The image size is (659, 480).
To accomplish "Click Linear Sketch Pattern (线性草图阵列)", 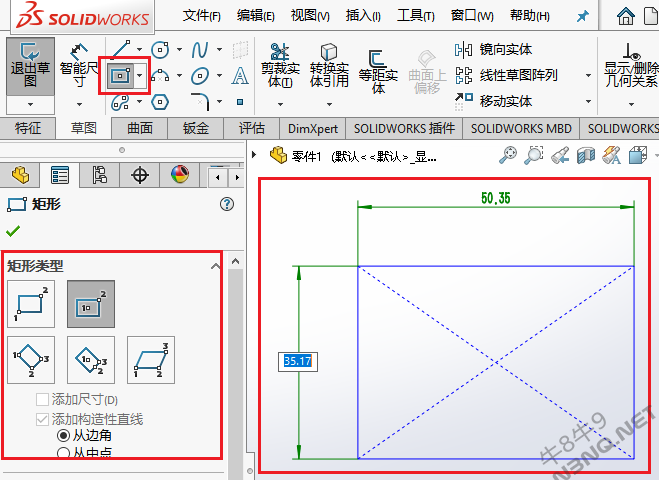I will (506, 76).
